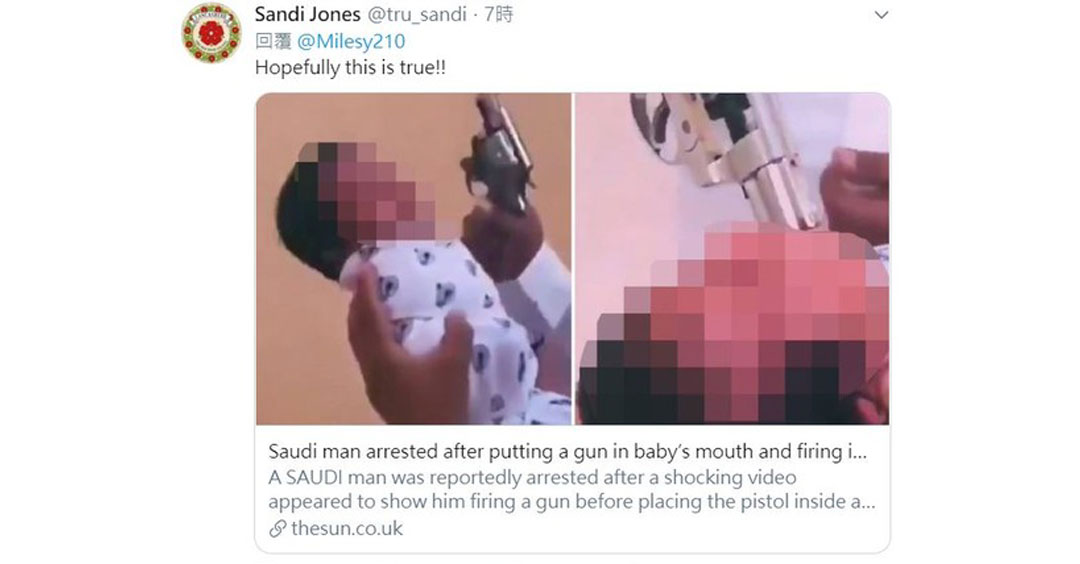Click the link chain icon beside thesun.co.uk

(278, 529)
